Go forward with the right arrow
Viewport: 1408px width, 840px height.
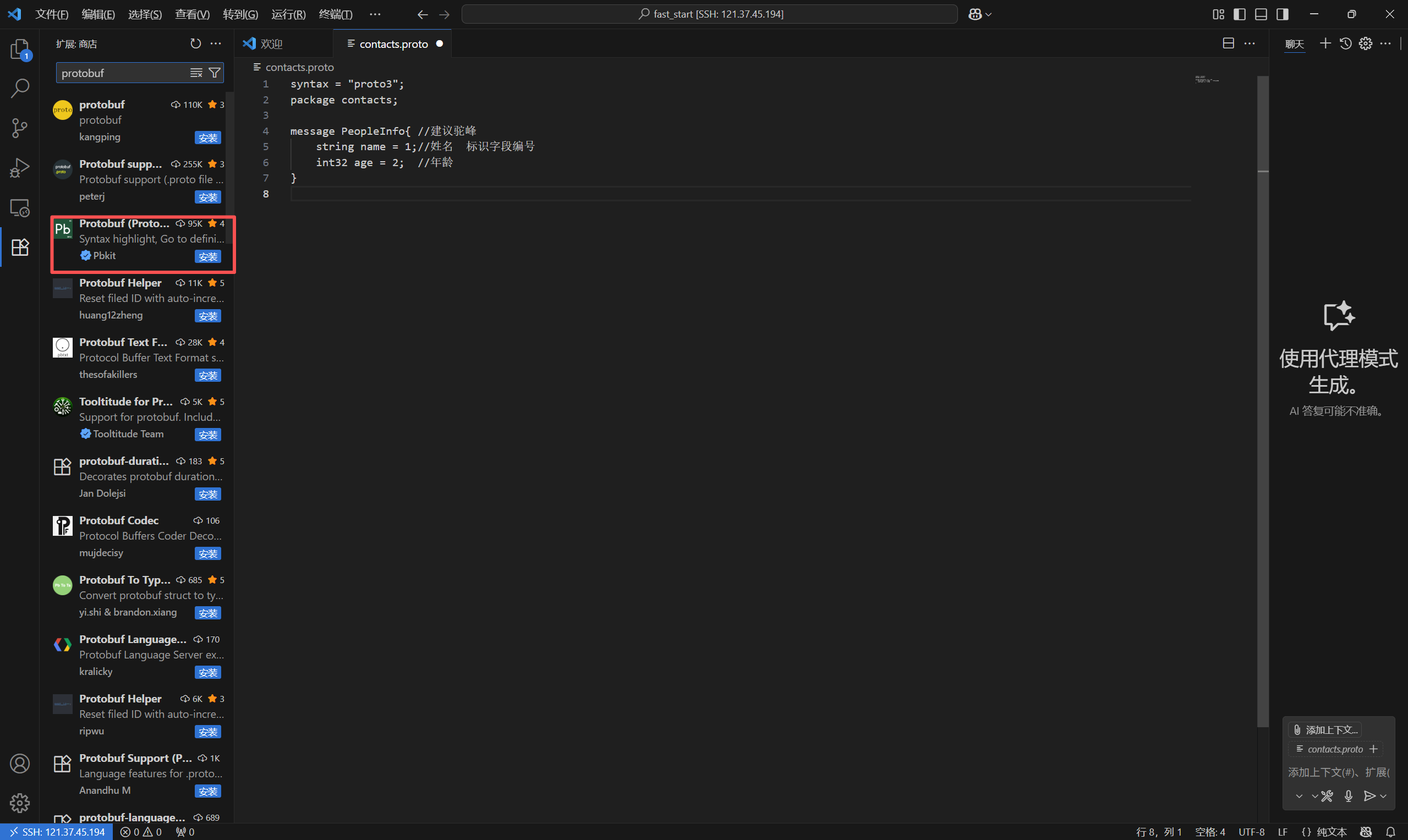(445, 14)
